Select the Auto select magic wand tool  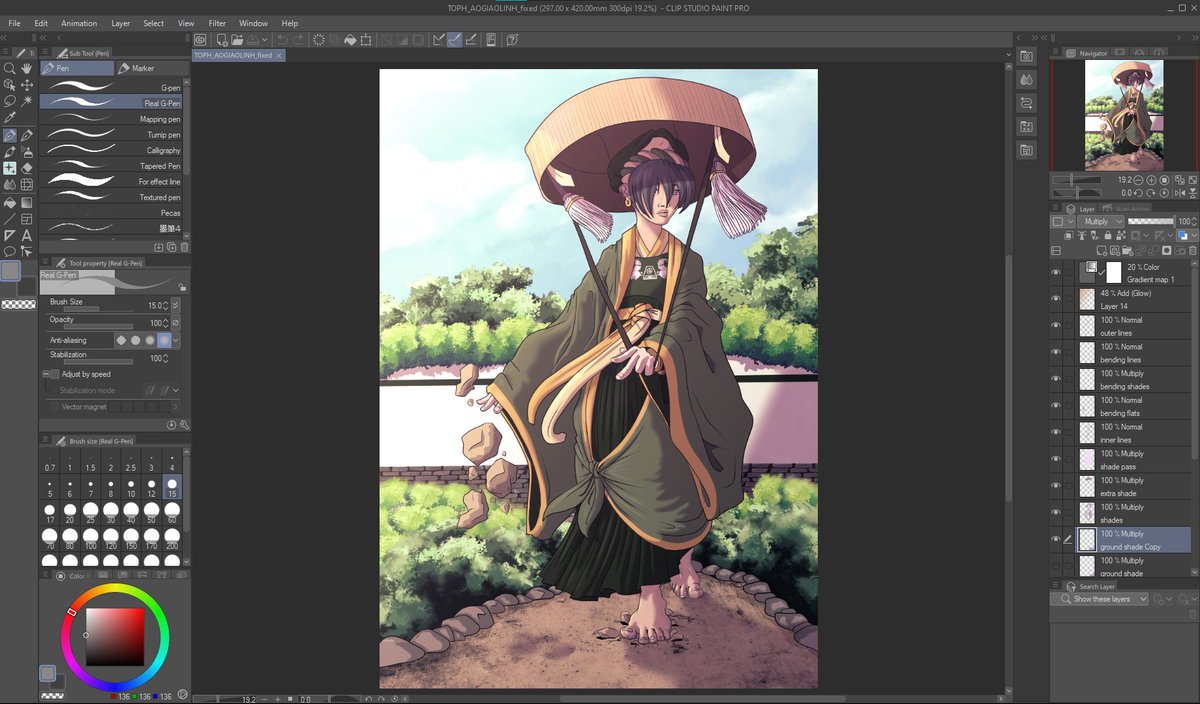click(27, 101)
